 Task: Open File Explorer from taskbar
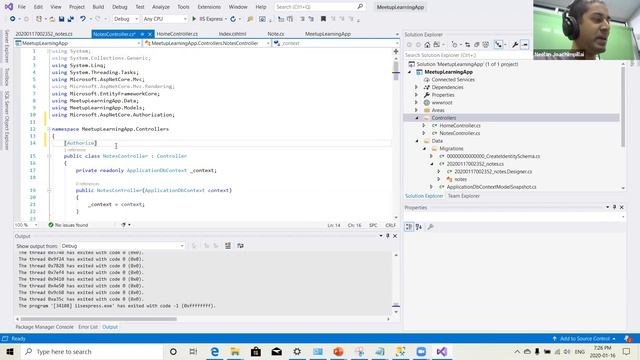(235, 351)
